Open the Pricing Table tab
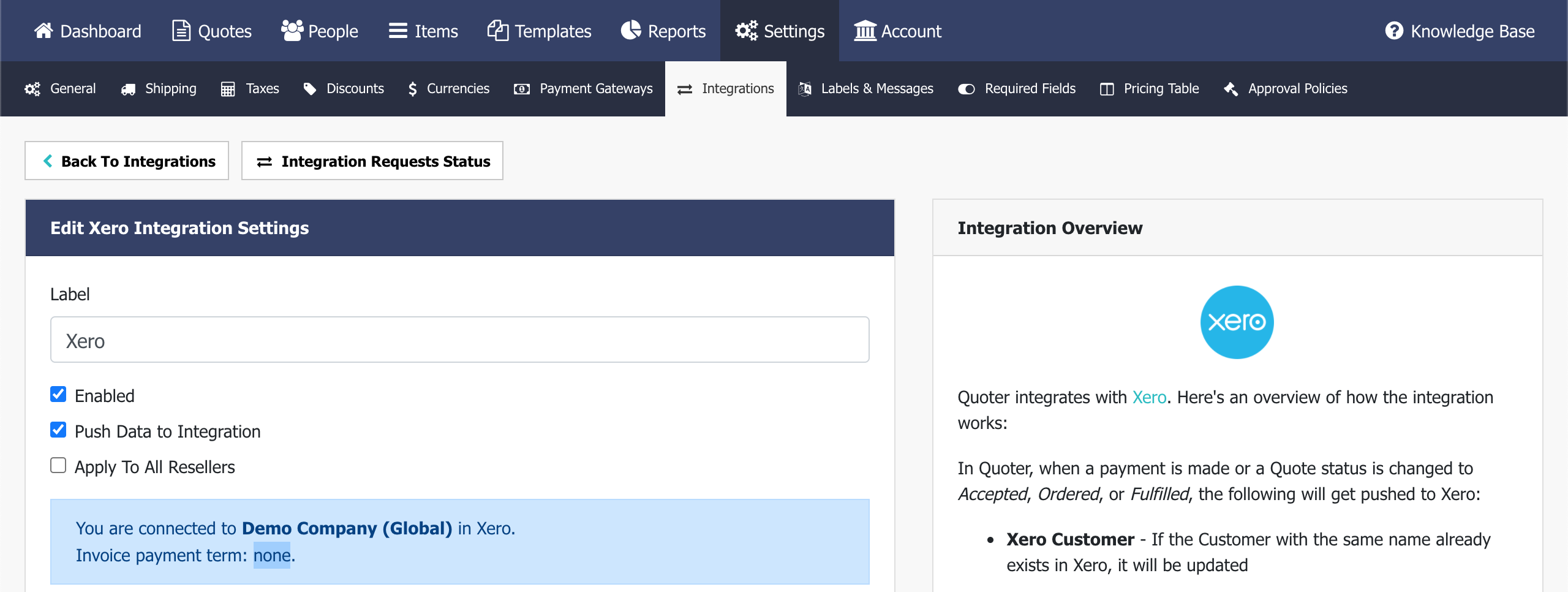The height and width of the screenshot is (592, 1568). (1150, 89)
